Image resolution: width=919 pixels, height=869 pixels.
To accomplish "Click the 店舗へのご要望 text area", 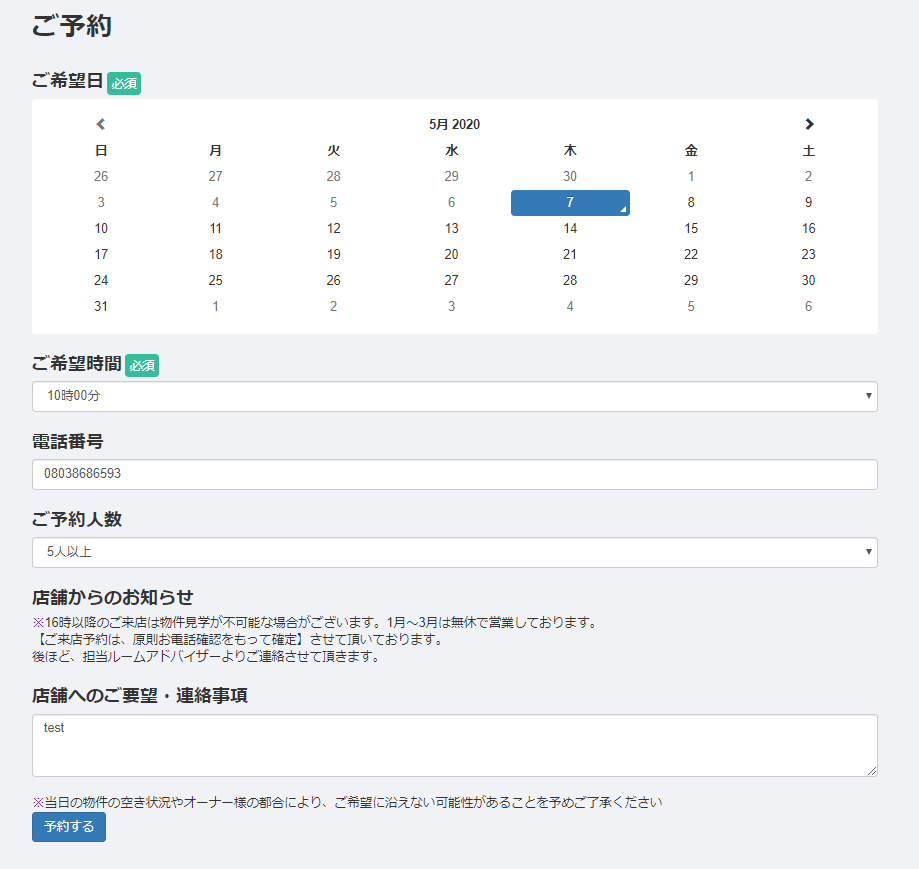I will [455, 745].
